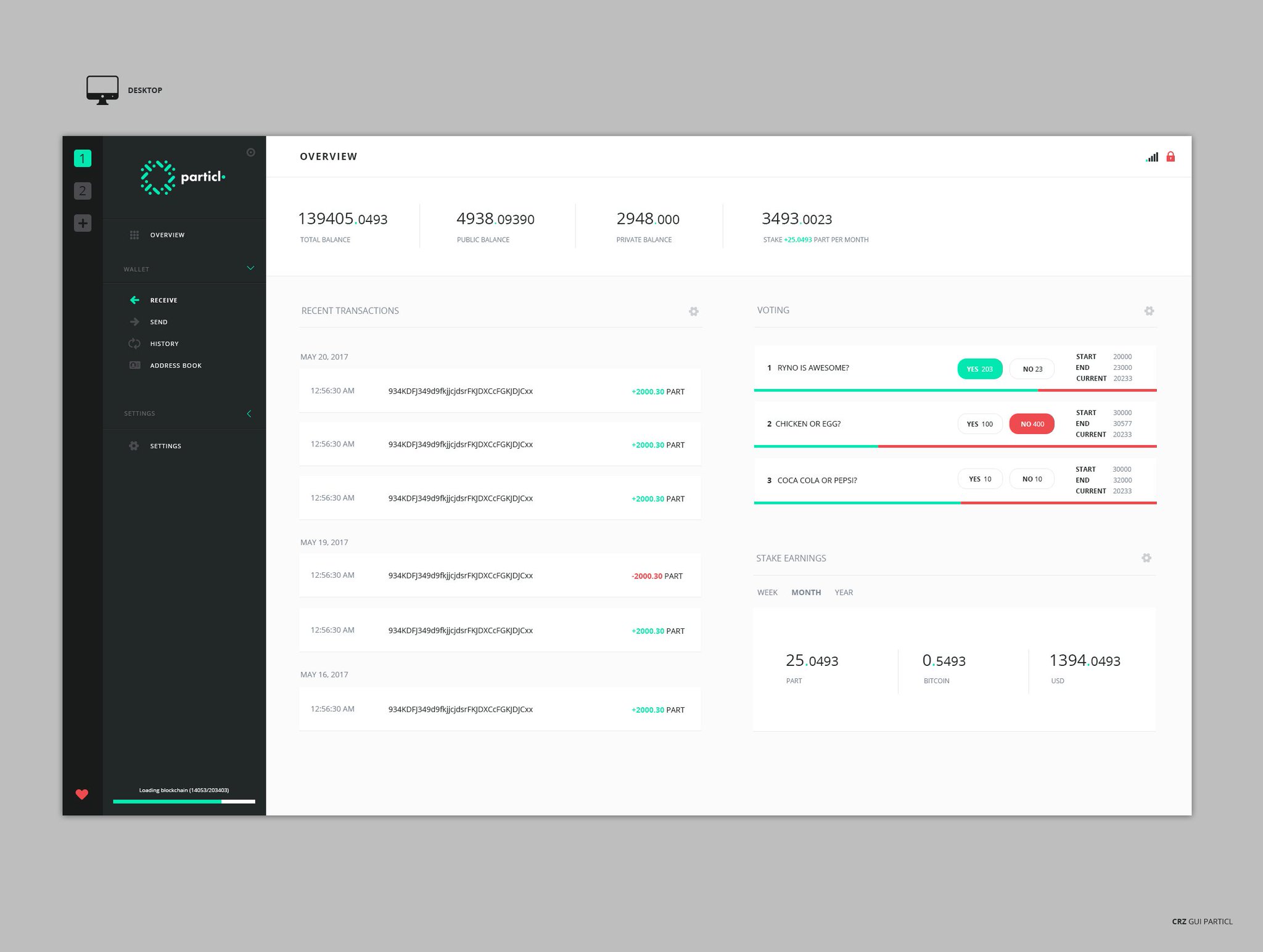The width and height of the screenshot is (1263, 952).
Task: Vote NO 400 on Chicken or Egg
Action: pos(1032,424)
